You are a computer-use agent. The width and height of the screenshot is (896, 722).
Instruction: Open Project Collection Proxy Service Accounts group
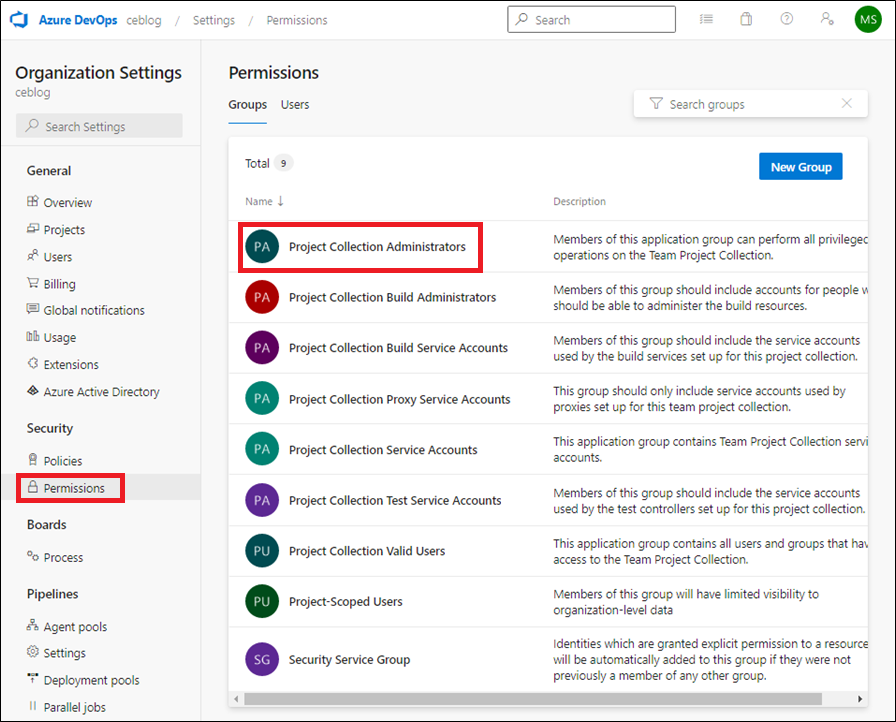click(x=399, y=399)
